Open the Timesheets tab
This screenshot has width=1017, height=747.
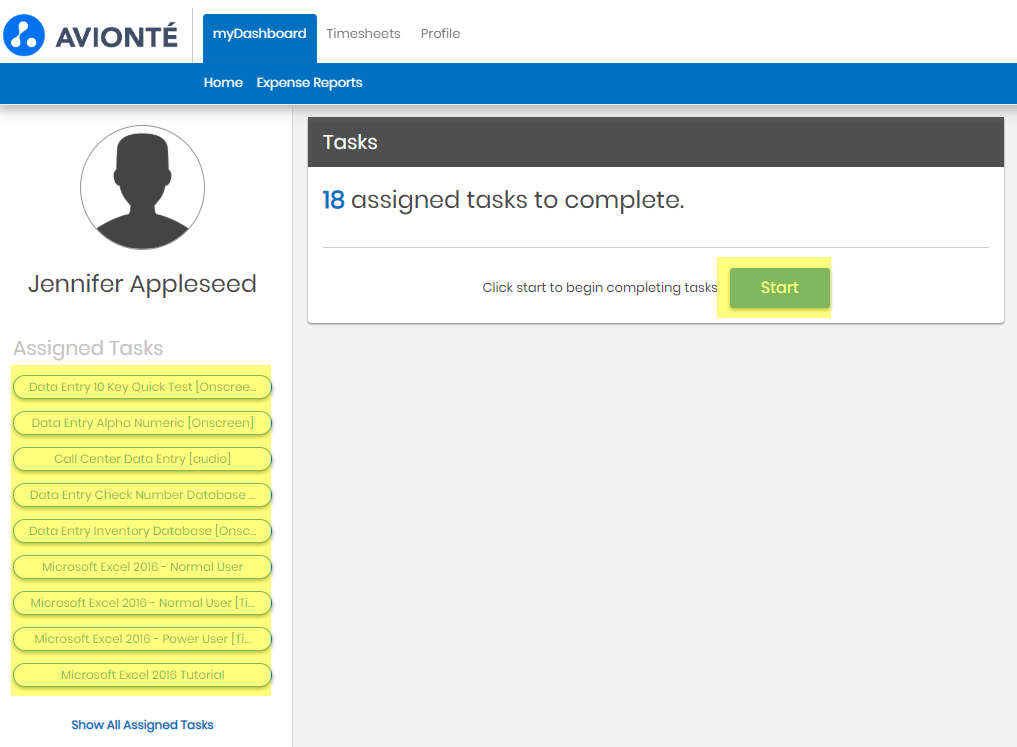coord(363,34)
